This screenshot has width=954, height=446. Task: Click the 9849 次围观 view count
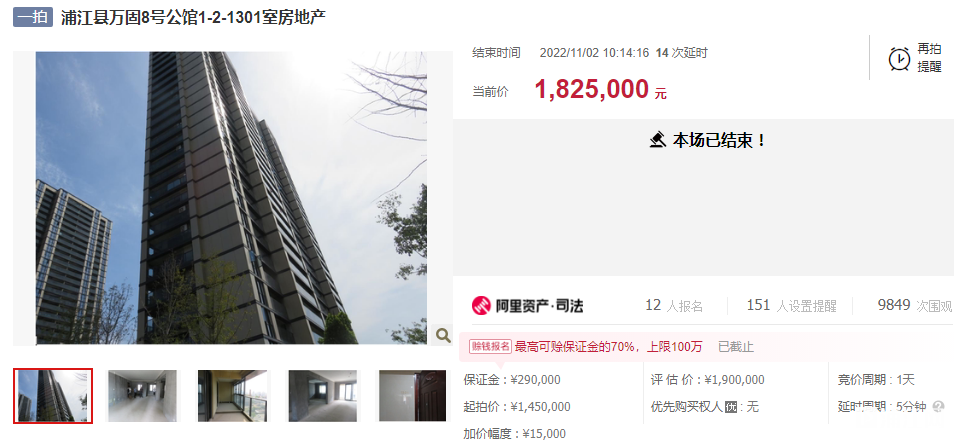tap(915, 305)
